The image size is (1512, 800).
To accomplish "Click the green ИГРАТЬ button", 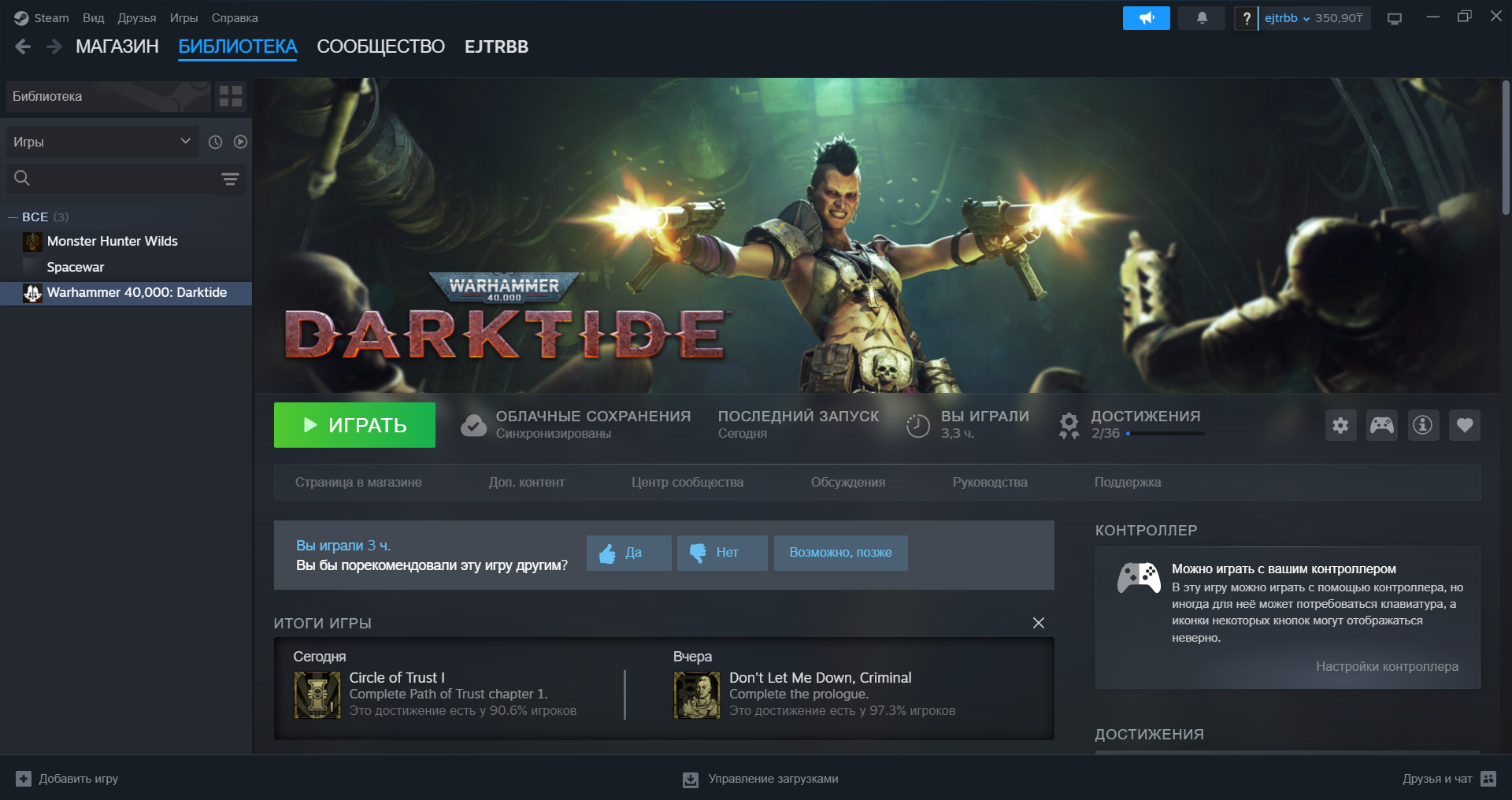I will point(354,425).
